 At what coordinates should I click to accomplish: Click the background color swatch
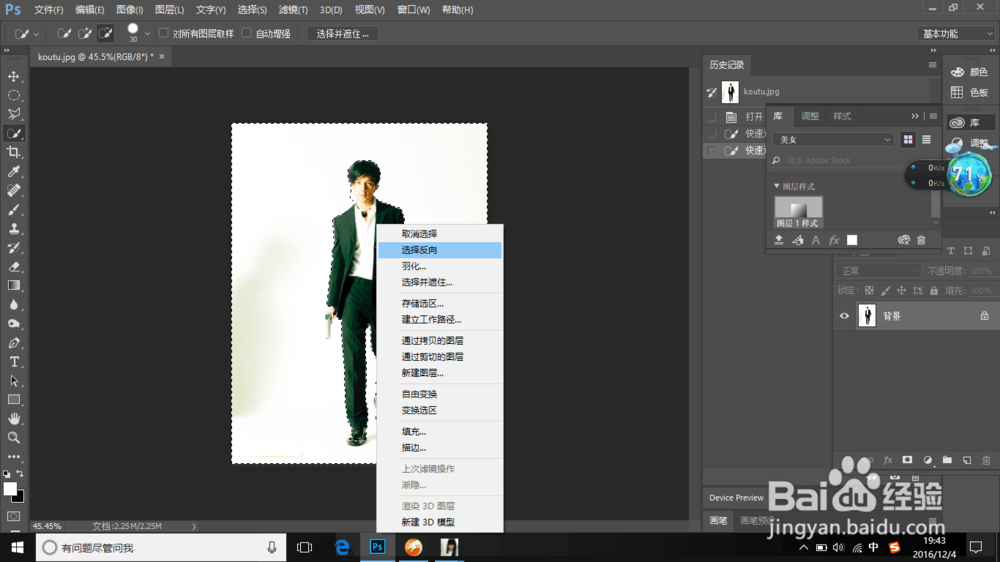tap(20, 498)
